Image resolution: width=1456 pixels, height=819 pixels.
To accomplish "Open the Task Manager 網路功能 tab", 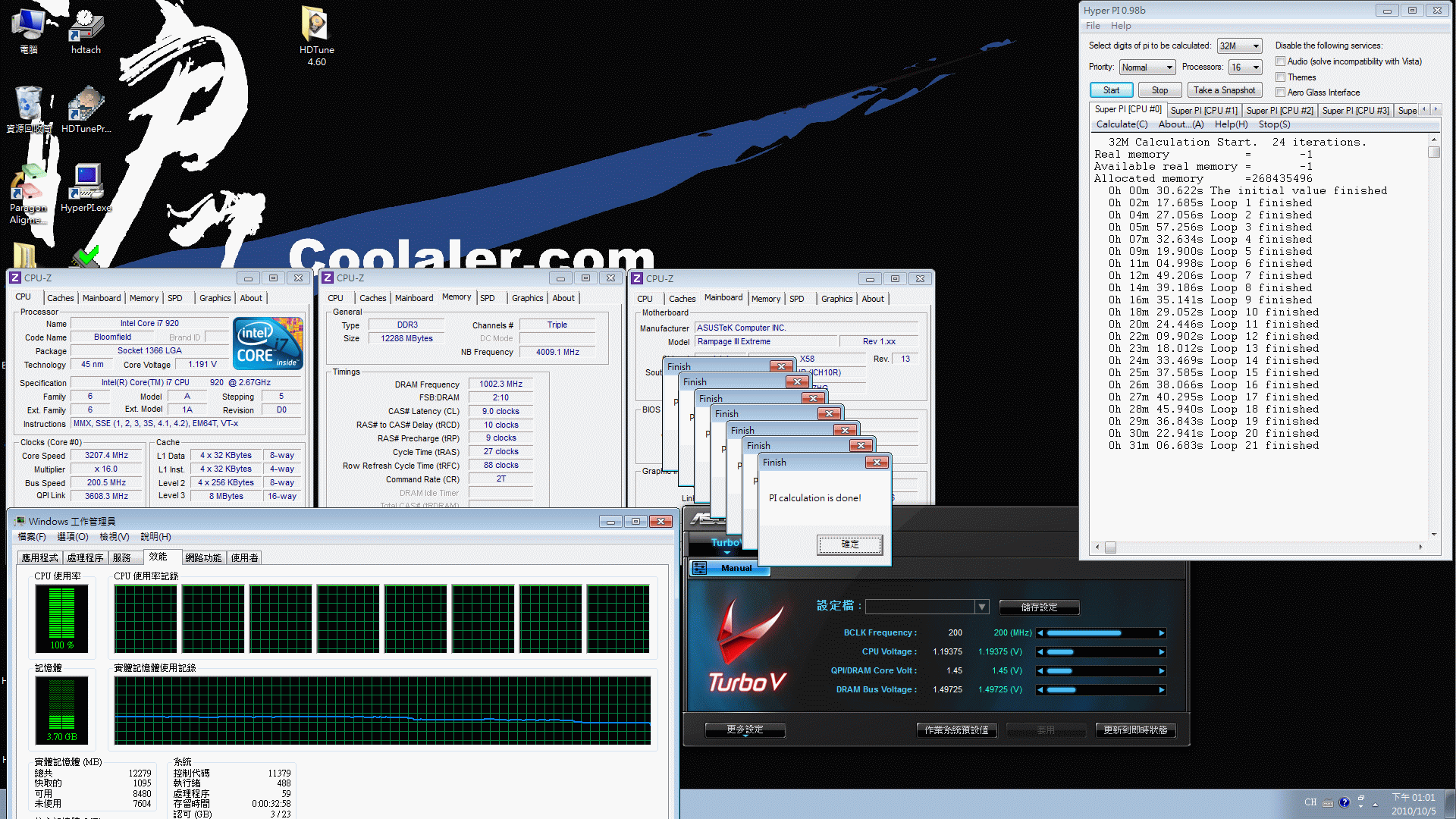I will coord(203,558).
